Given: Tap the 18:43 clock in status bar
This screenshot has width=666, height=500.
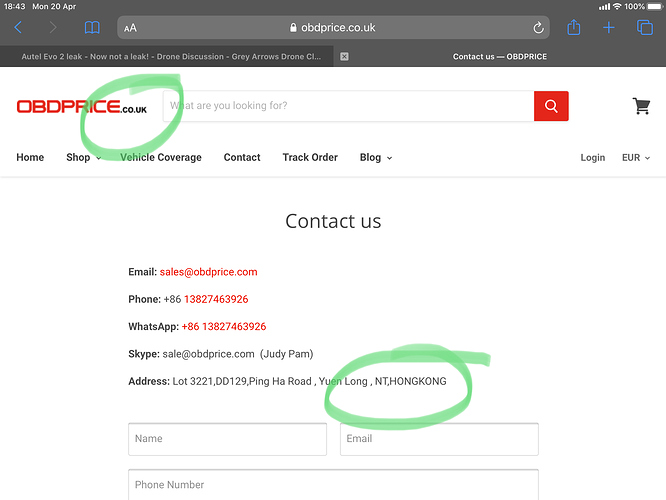Looking at the screenshot, I should click(x=14, y=6).
